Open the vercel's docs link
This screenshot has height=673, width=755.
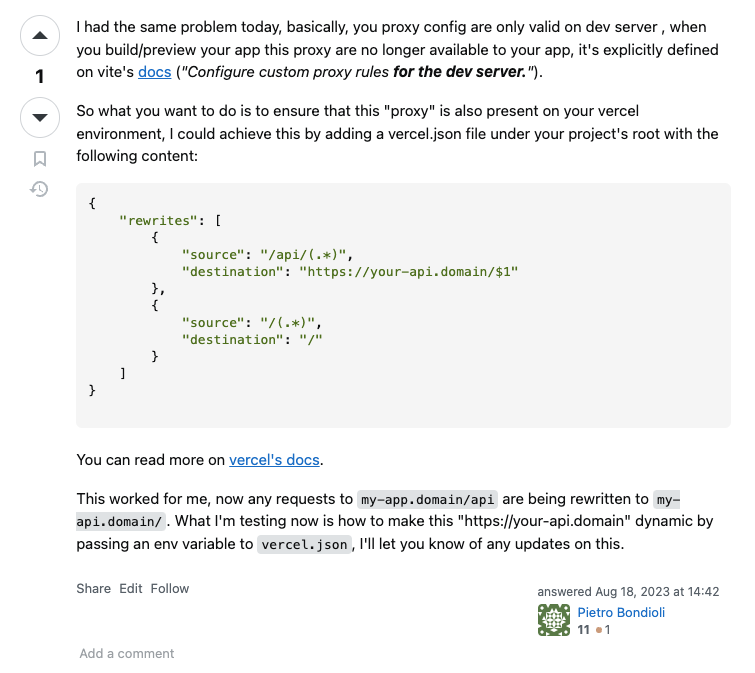(274, 460)
